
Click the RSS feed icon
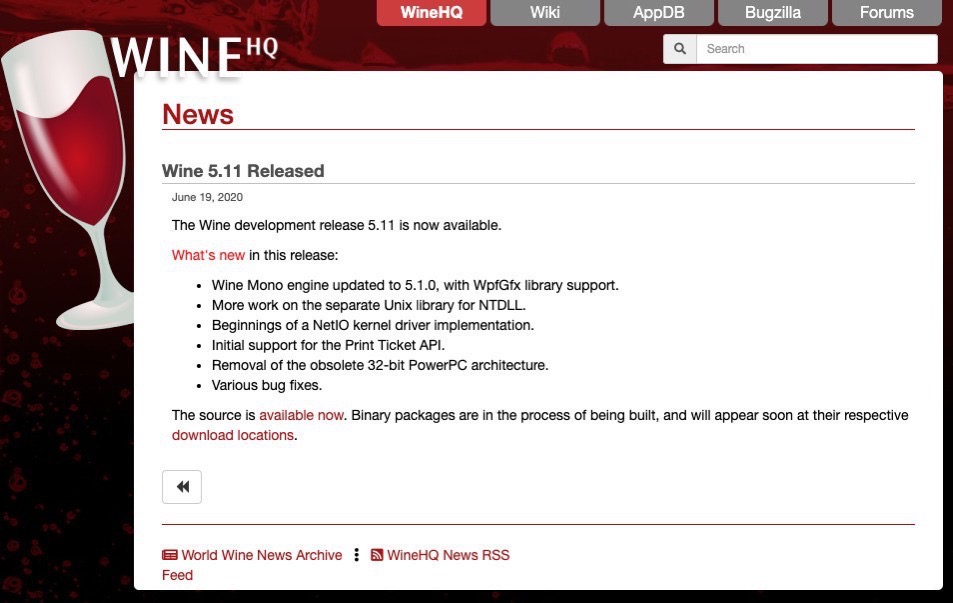click(x=377, y=555)
